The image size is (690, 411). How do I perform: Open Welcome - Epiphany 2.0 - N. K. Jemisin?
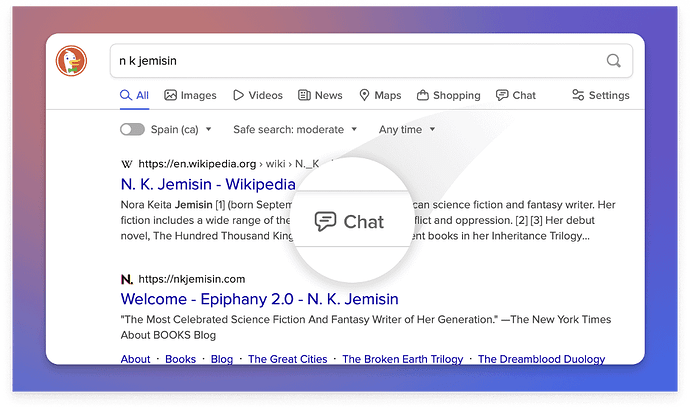coord(260,299)
